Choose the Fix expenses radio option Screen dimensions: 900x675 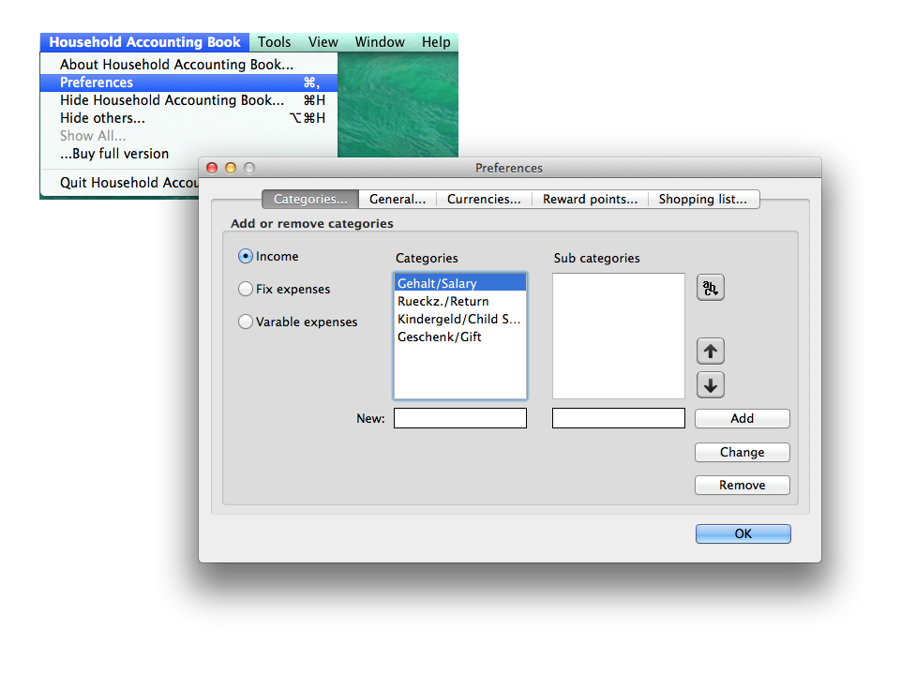[246, 289]
